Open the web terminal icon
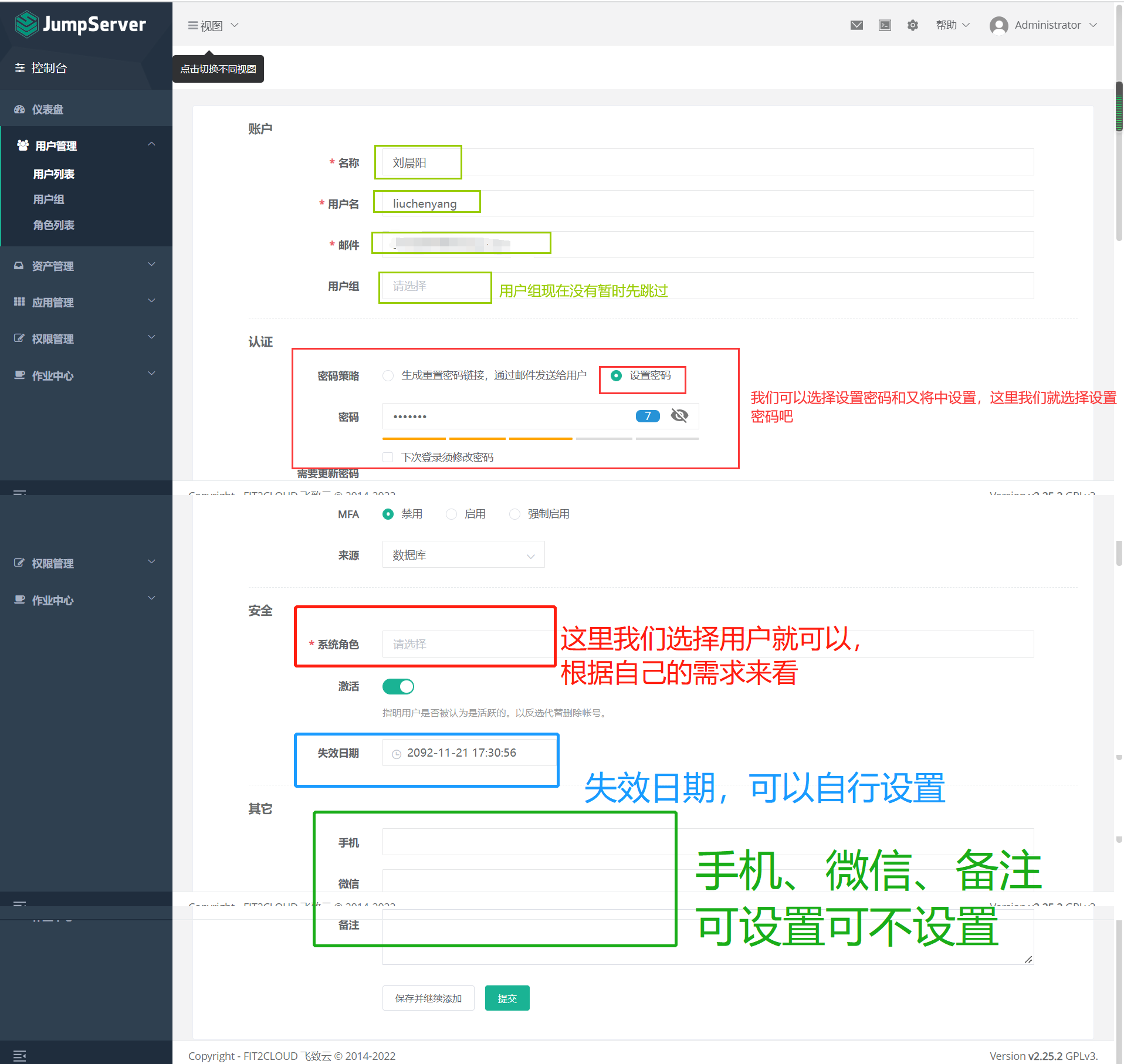This screenshot has width=1124, height=1064. [885, 25]
